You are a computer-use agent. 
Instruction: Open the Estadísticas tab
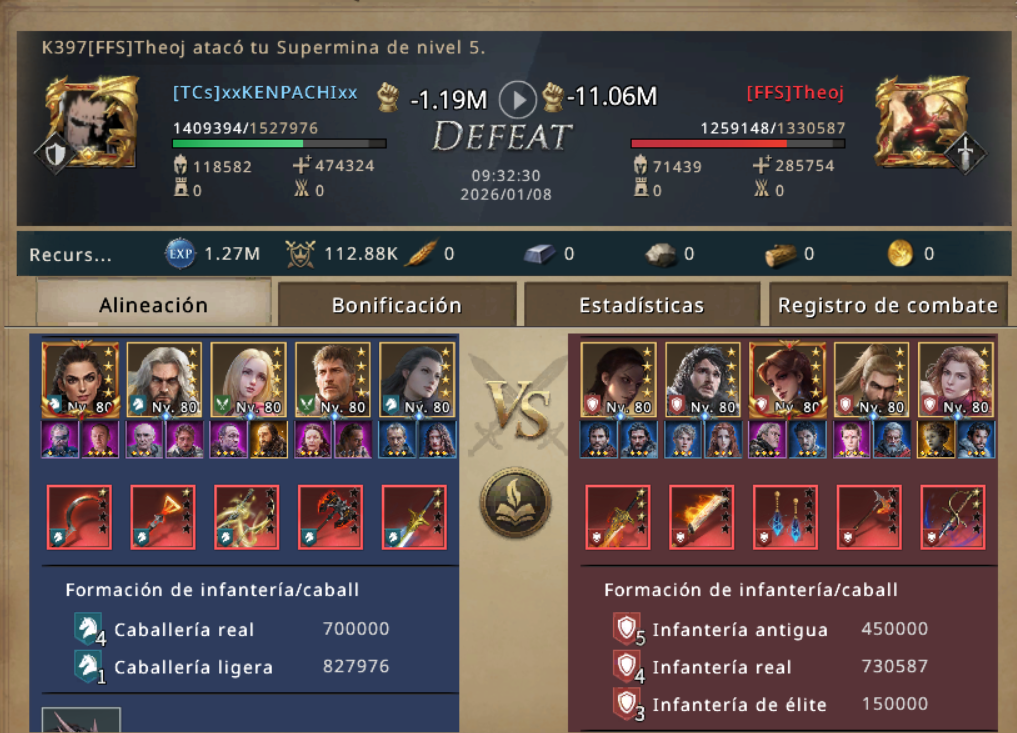pos(641,305)
